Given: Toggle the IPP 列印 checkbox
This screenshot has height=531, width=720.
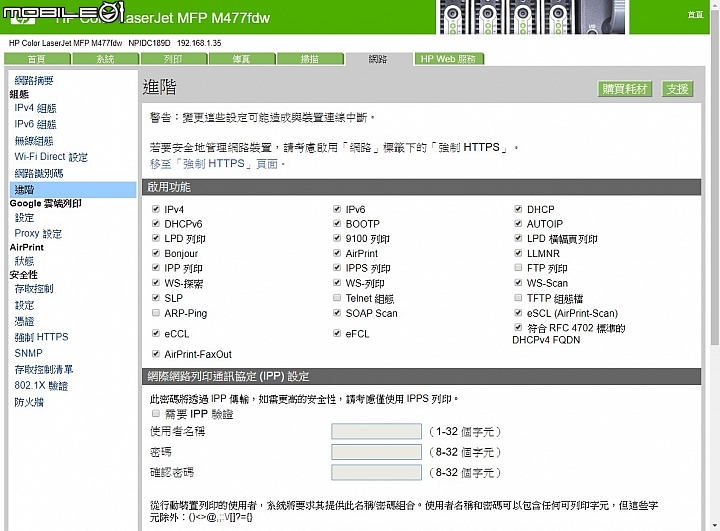Looking at the screenshot, I should coord(156,268).
